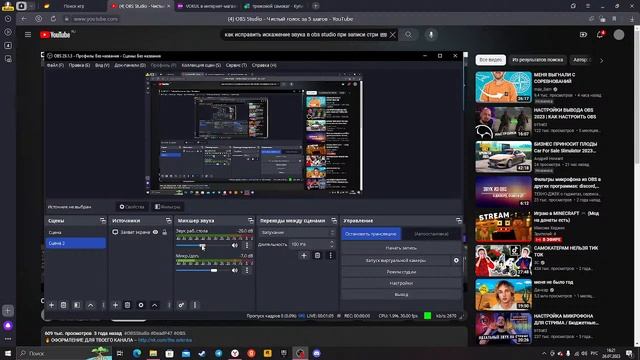Open Коллекция сцен menu in OBS
This screenshot has width=640, height=360.
[x=201, y=65]
